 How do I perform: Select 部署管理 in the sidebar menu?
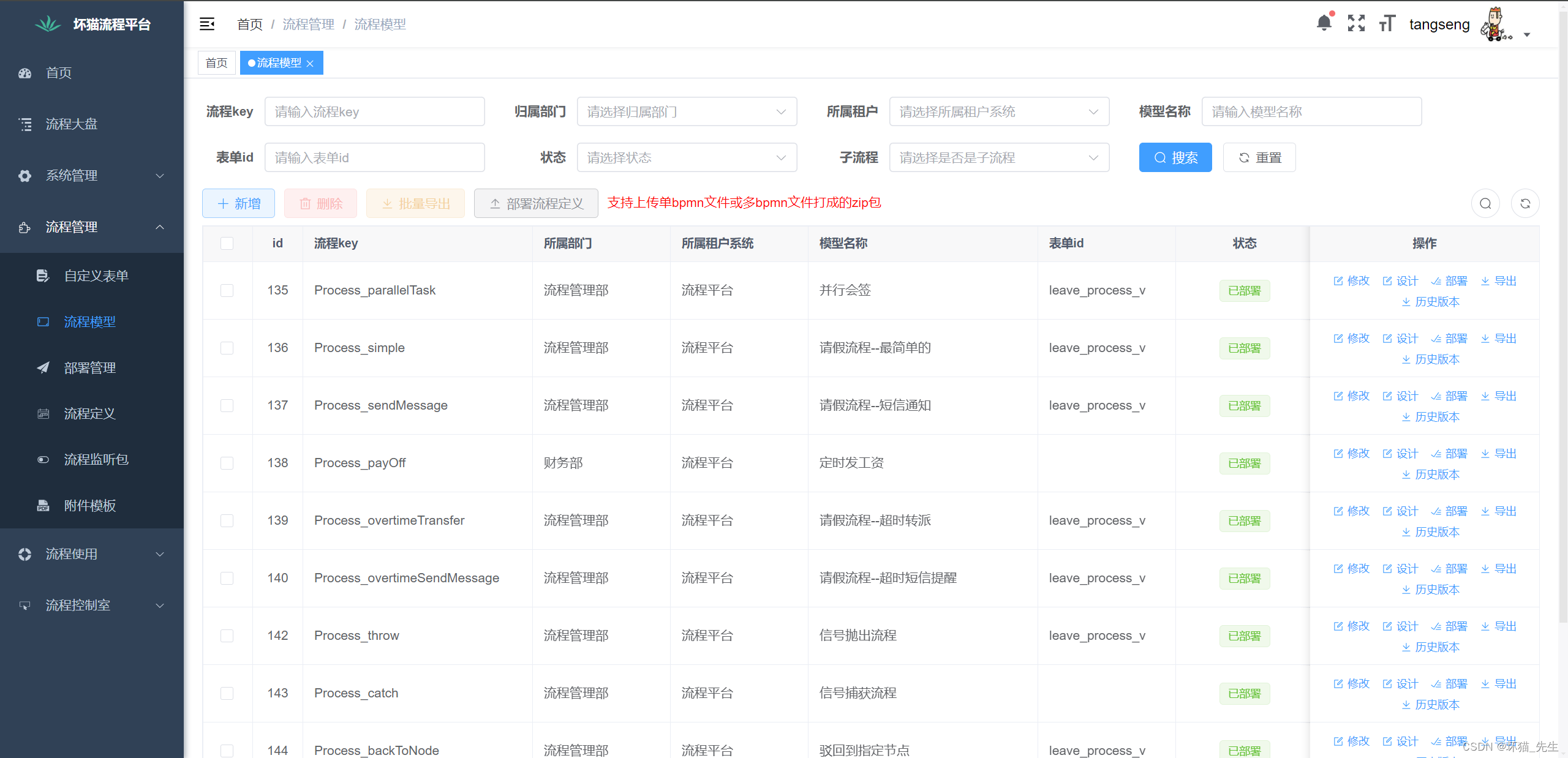pyautogui.click(x=89, y=367)
